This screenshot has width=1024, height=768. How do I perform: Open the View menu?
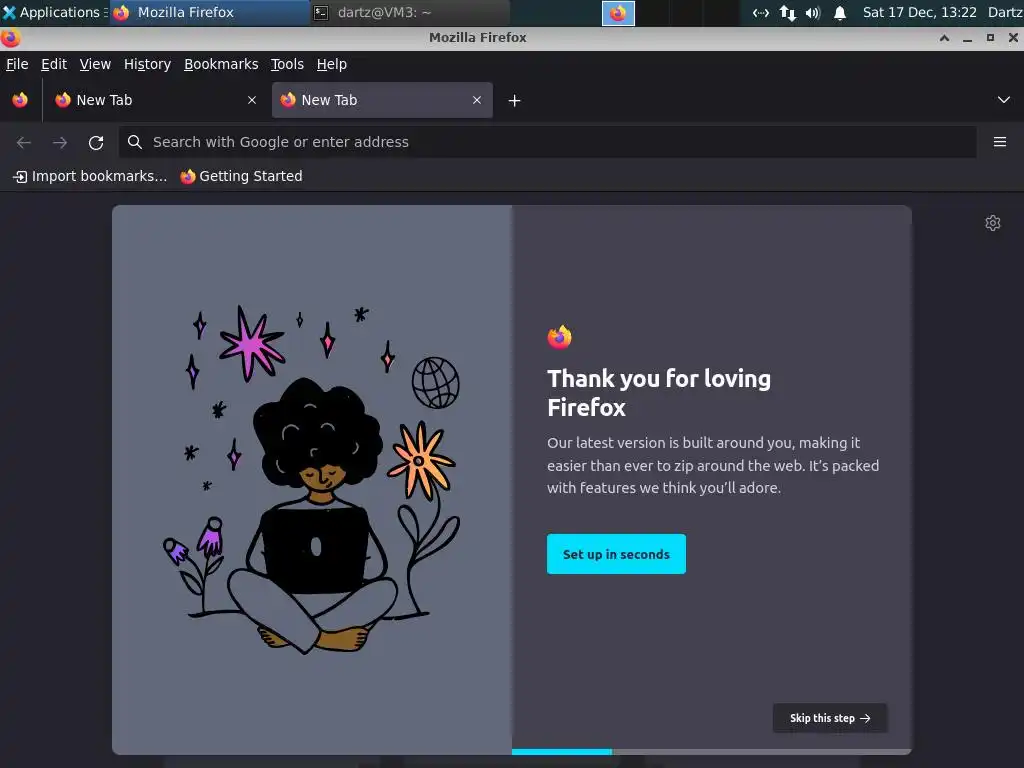point(95,64)
